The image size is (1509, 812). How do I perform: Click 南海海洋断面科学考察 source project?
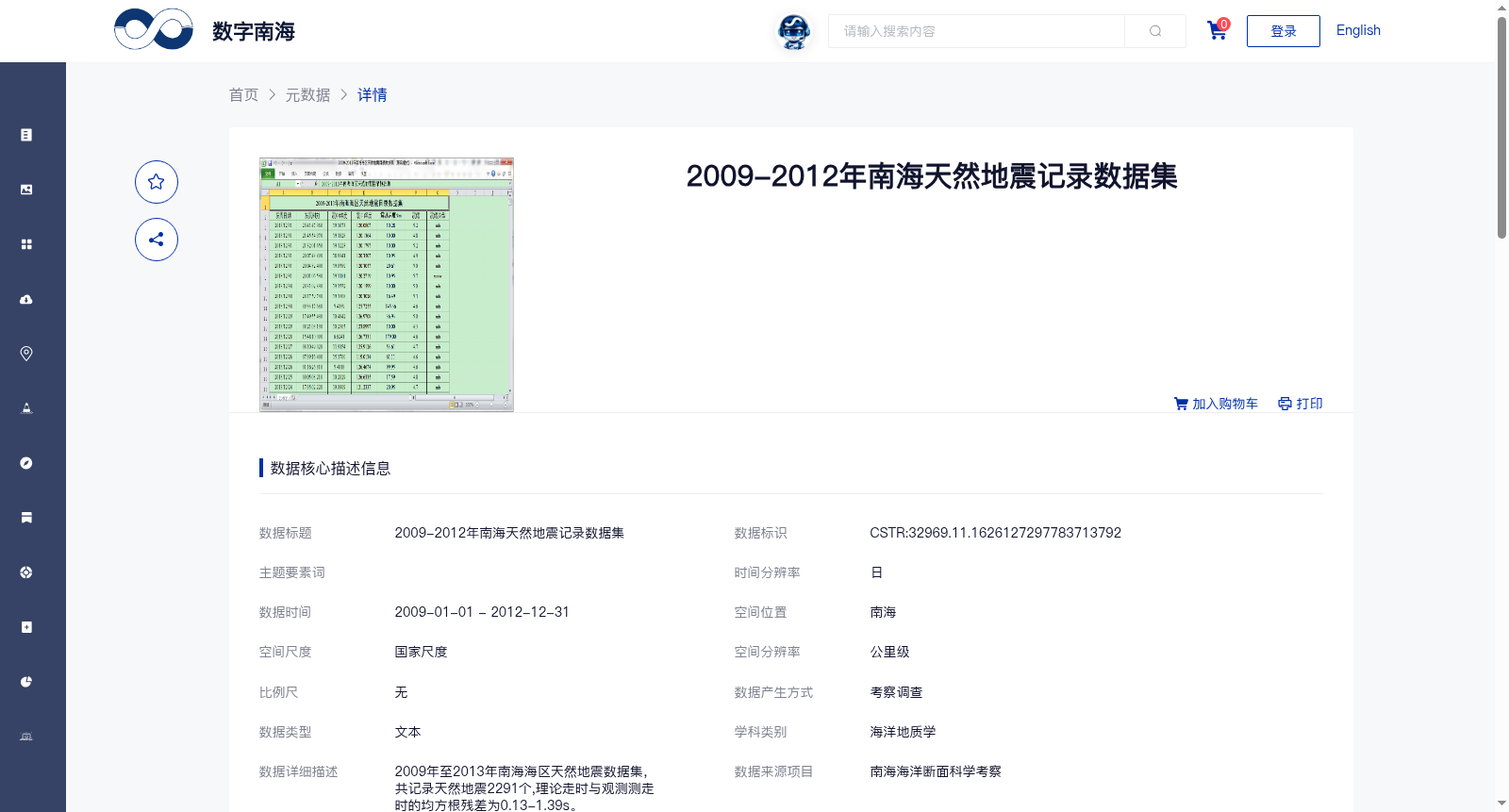tap(936, 771)
